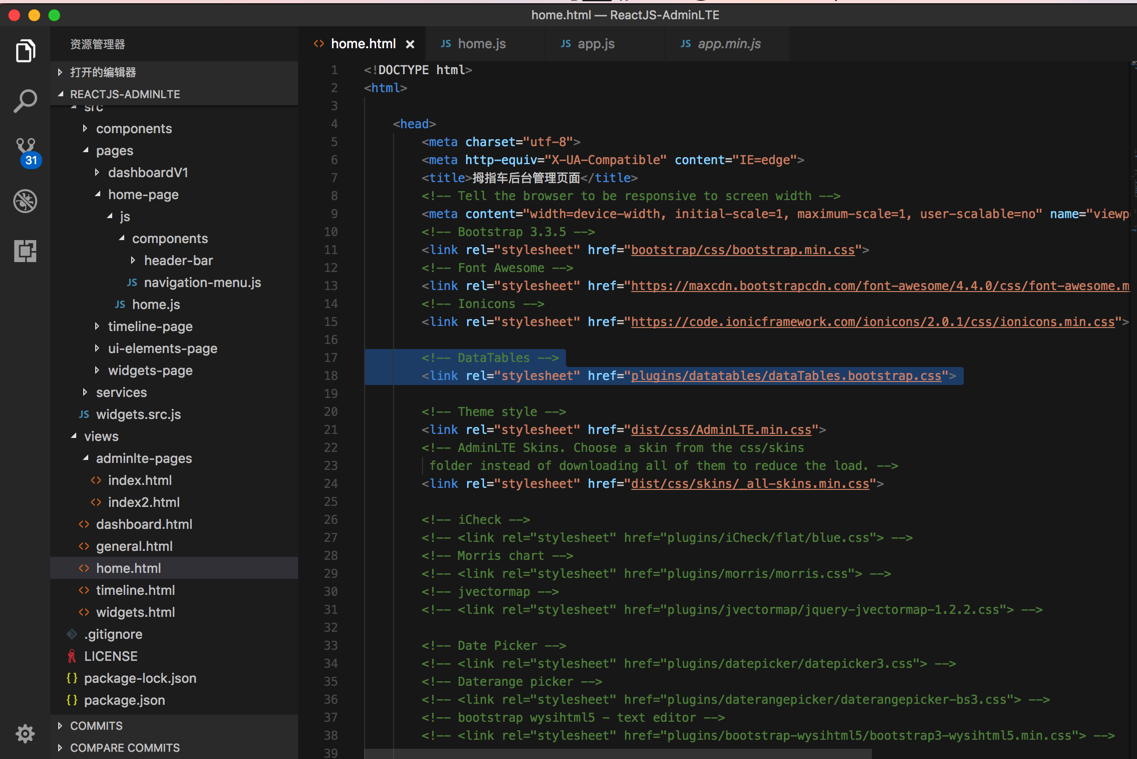Close the home.html editor tab
This screenshot has height=759, width=1137.
coord(410,44)
